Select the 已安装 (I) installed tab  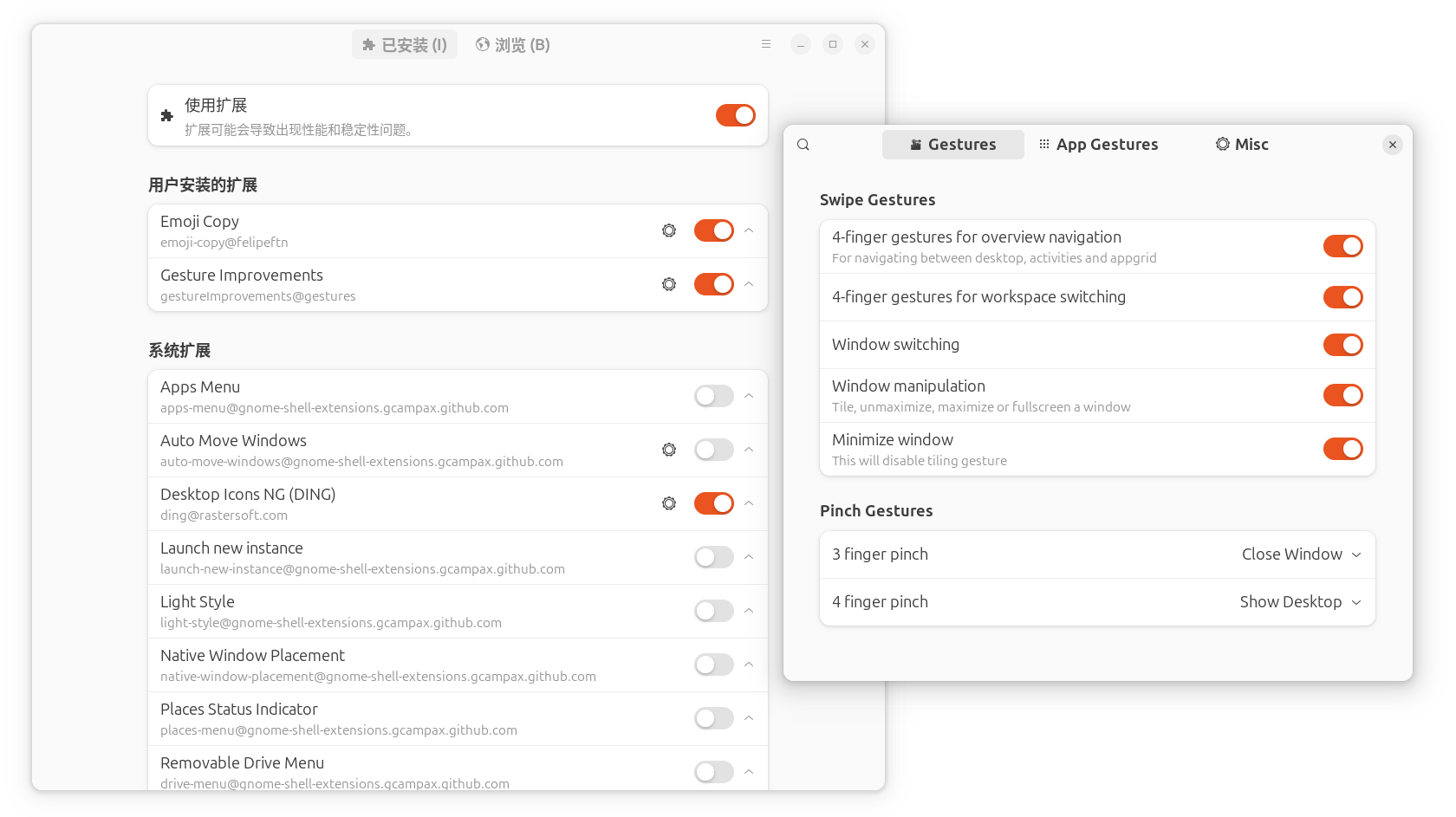[x=405, y=45]
